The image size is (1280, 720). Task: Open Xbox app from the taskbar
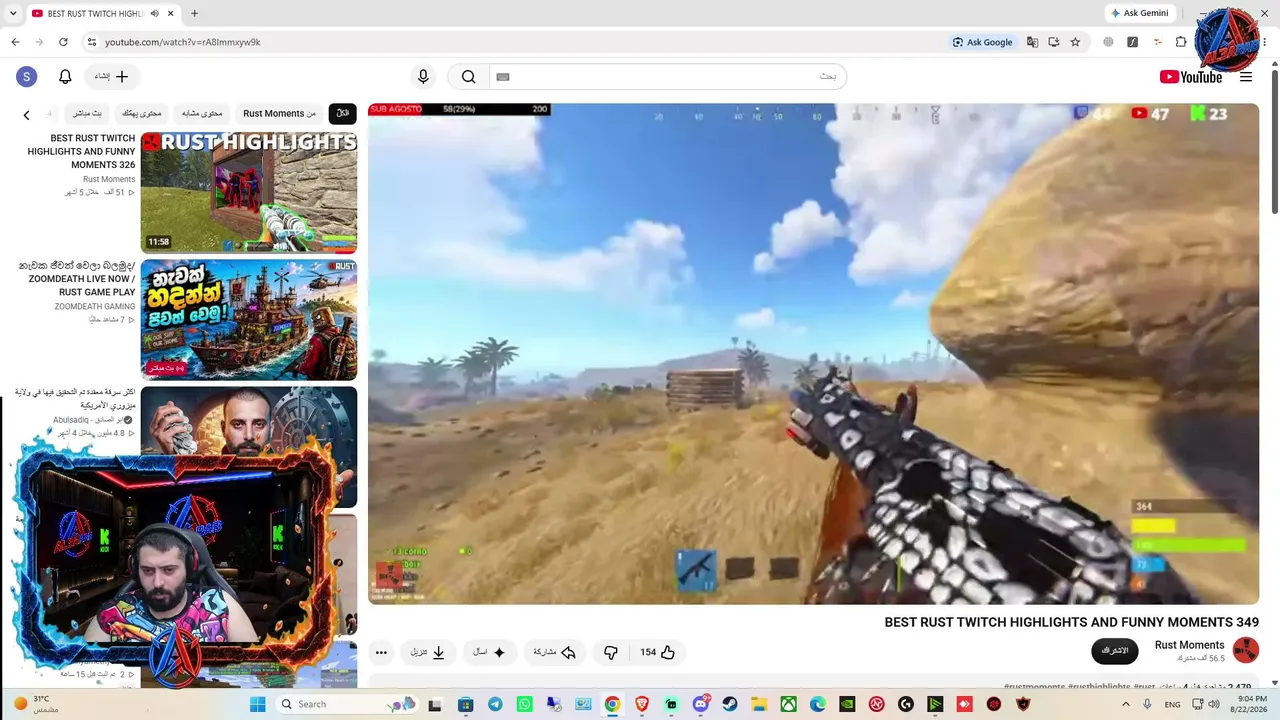click(789, 704)
